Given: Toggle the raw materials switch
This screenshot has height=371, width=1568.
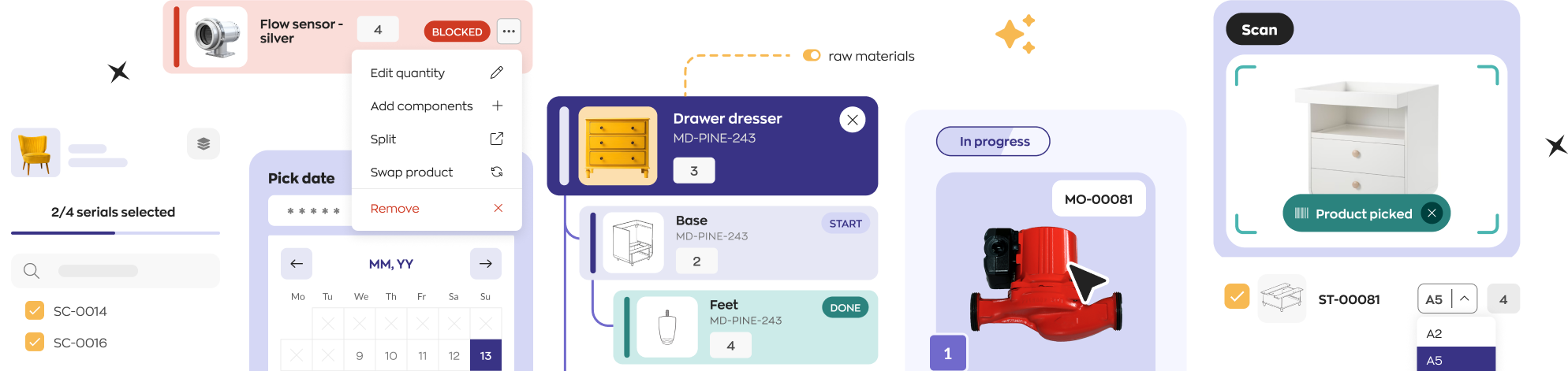Looking at the screenshot, I should coord(812,56).
